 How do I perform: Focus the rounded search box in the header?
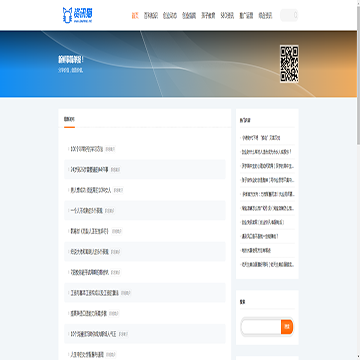click(289, 15)
